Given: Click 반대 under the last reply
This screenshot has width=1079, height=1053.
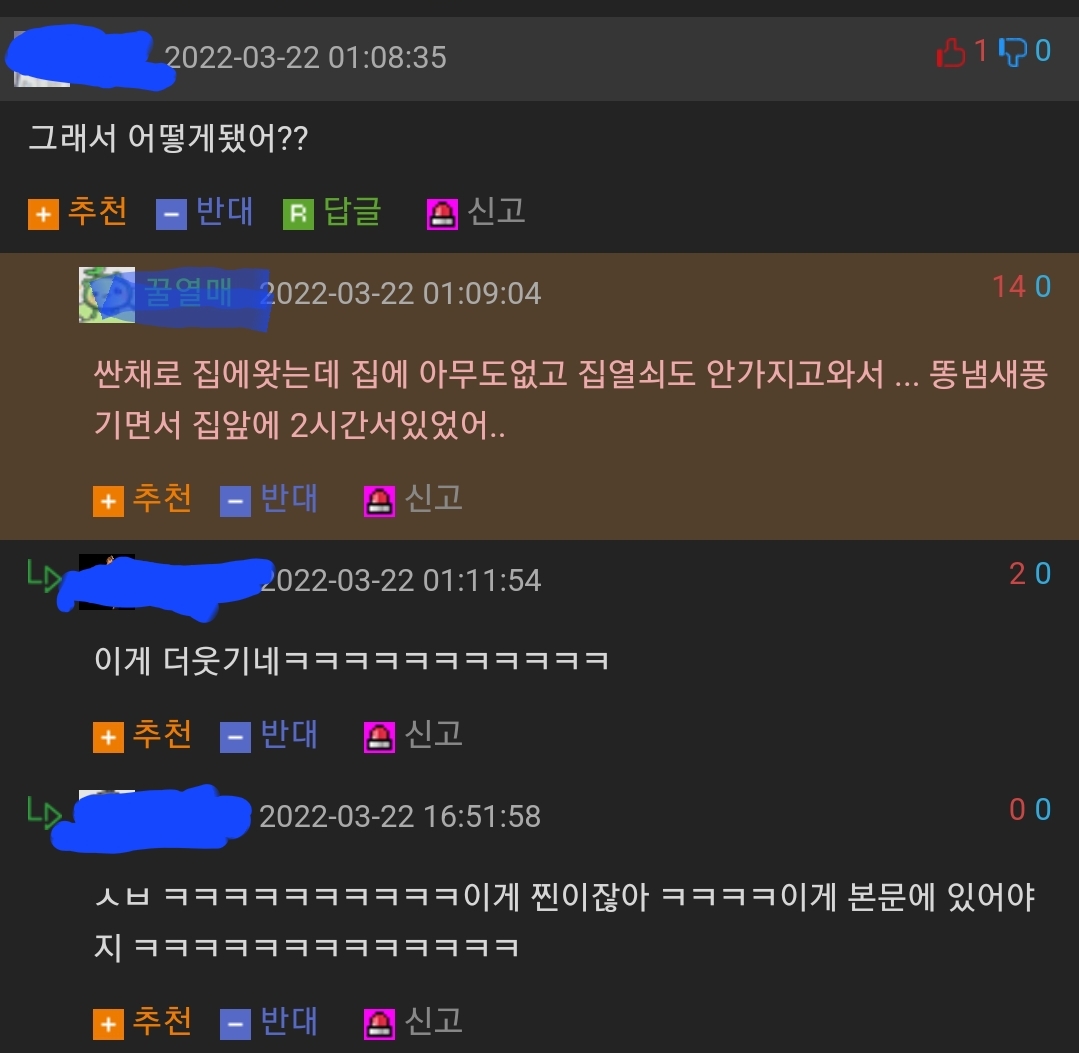Looking at the screenshot, I should (x=289, y=1021).
